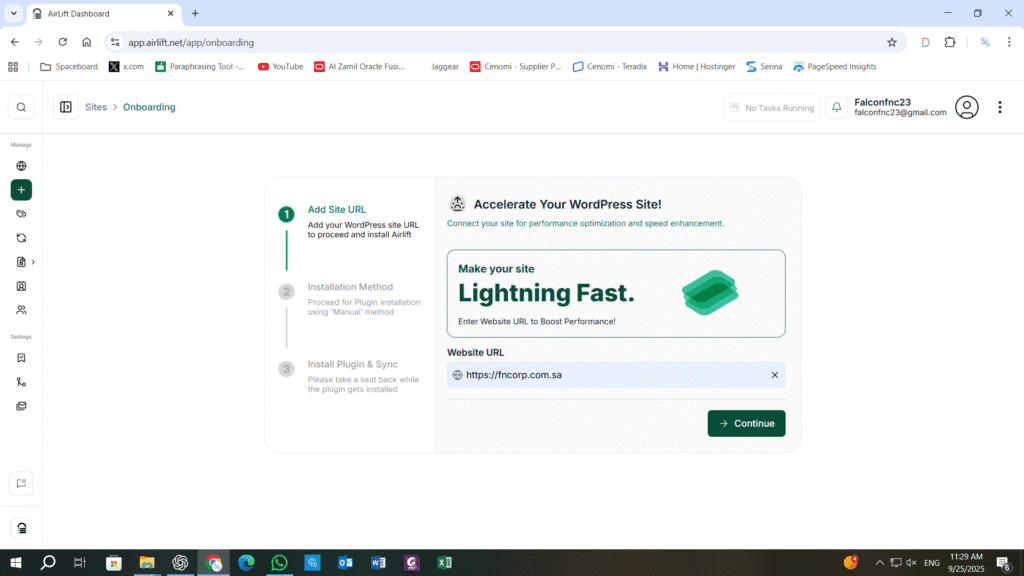Click the browser back arrow

pyautogui.click(x=14, y=42)
